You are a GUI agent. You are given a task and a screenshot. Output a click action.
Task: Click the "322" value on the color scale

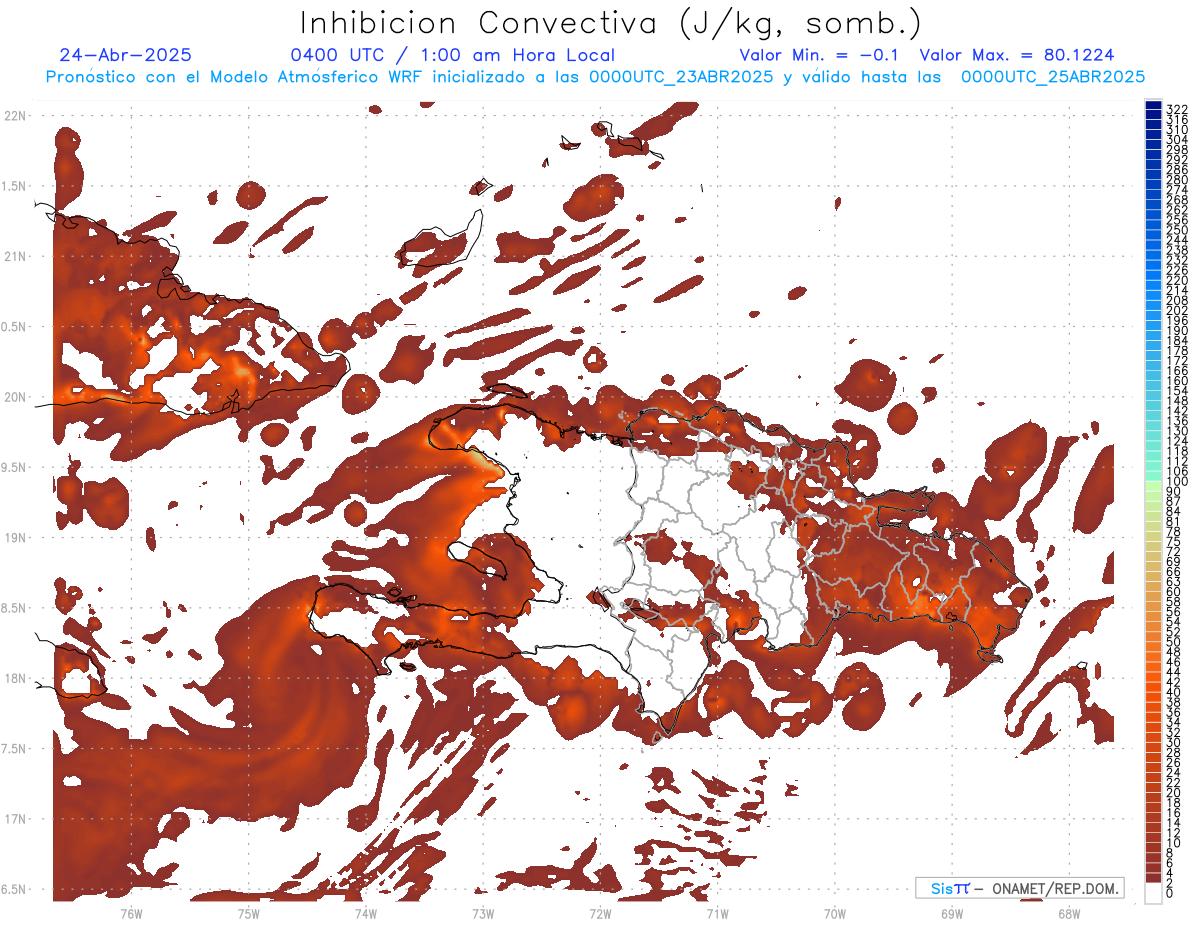click(1177, 109)
